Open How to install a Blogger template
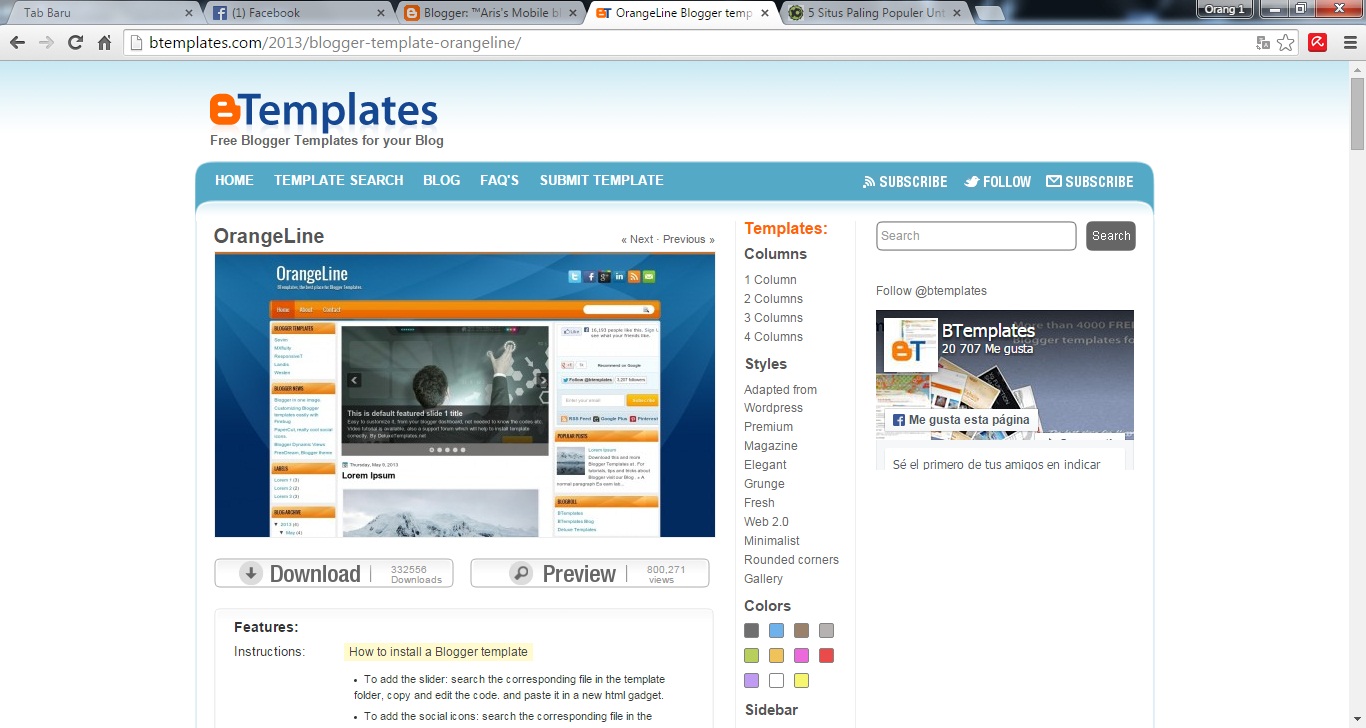Viewport: 1366px width, 728px height. click(438, 652)
